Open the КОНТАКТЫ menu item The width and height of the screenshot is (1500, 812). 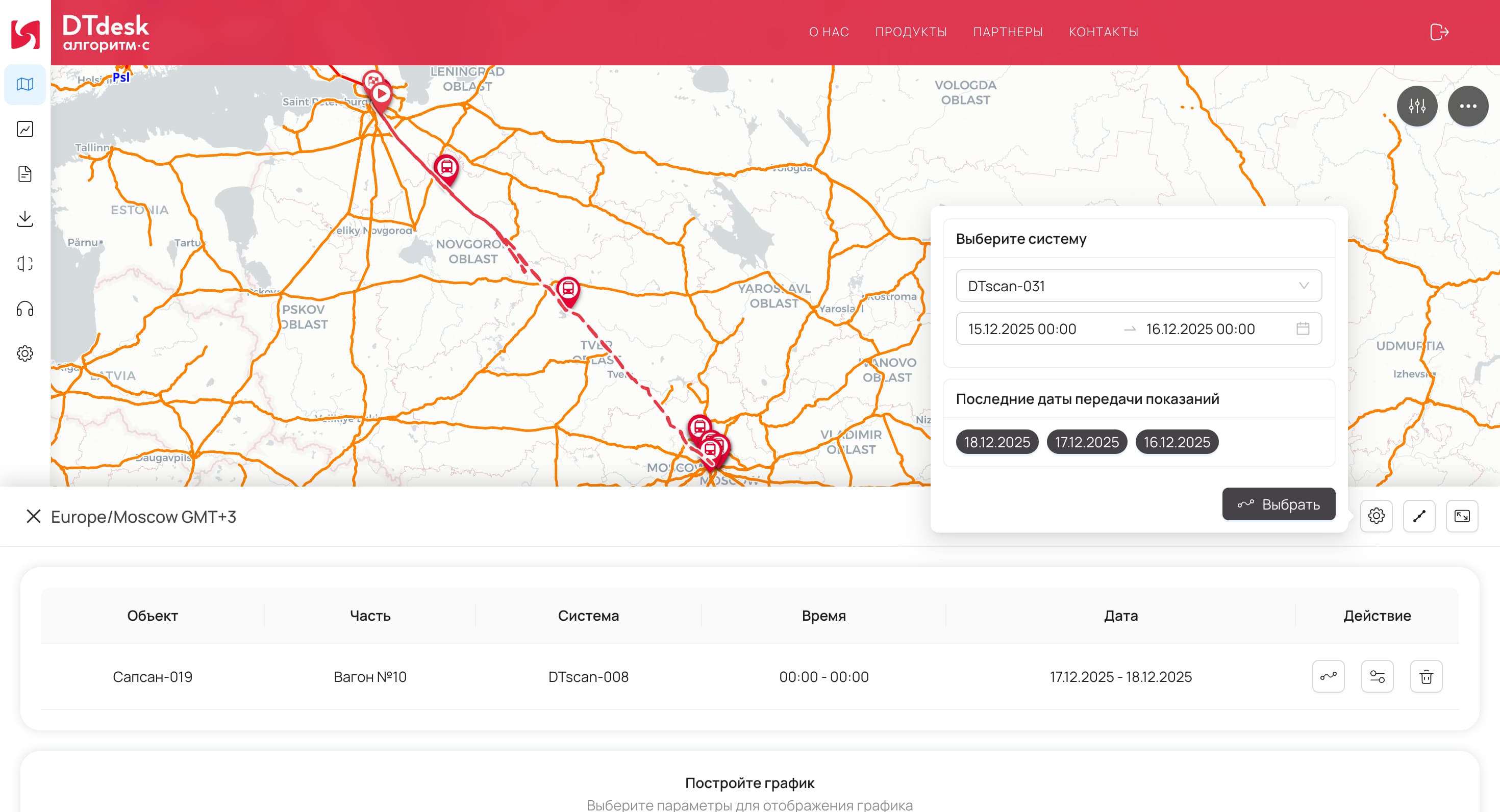[x=1104, y=32]
